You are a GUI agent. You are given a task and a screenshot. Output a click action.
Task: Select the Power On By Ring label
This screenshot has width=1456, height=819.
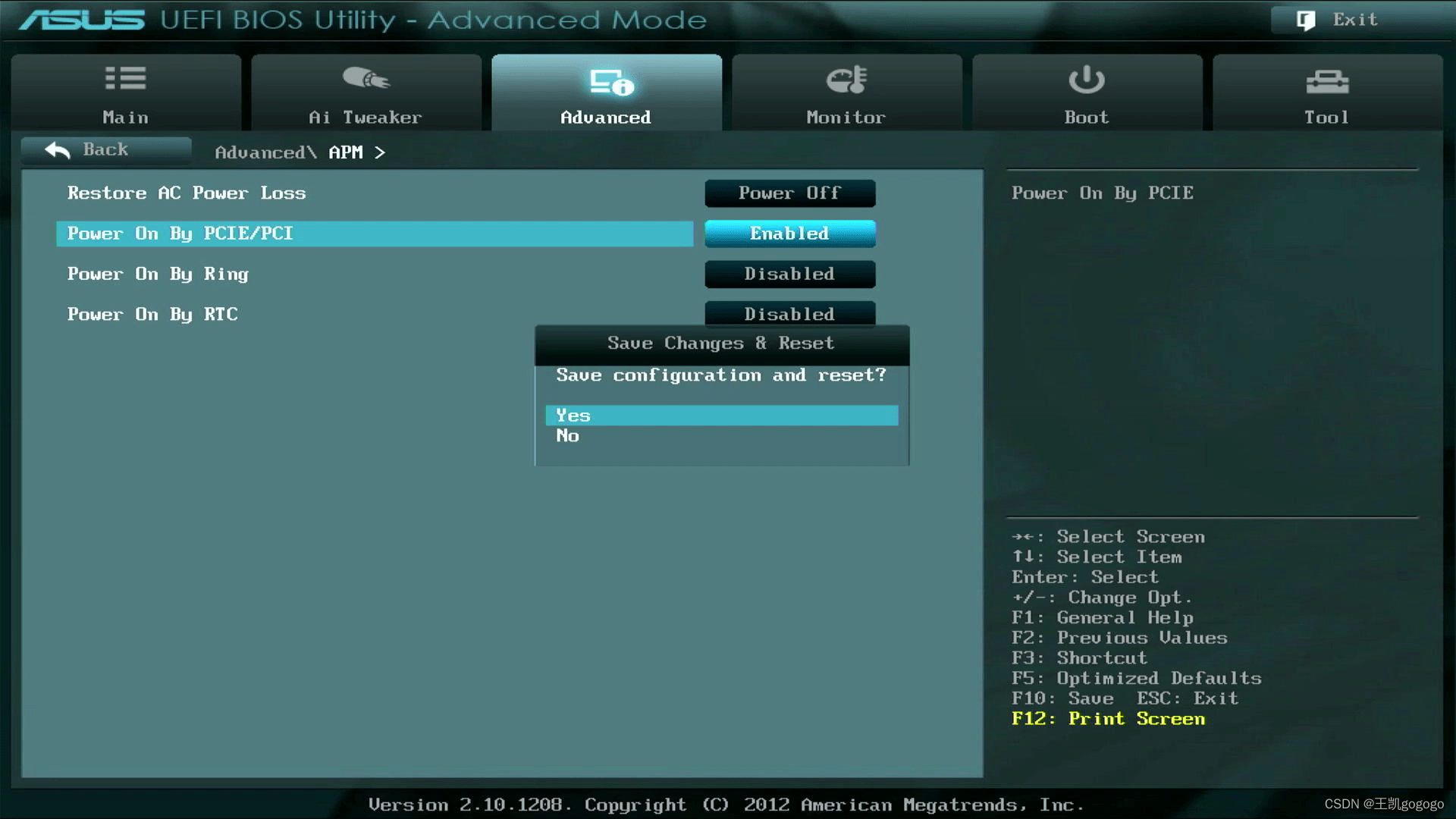point(158,274)
